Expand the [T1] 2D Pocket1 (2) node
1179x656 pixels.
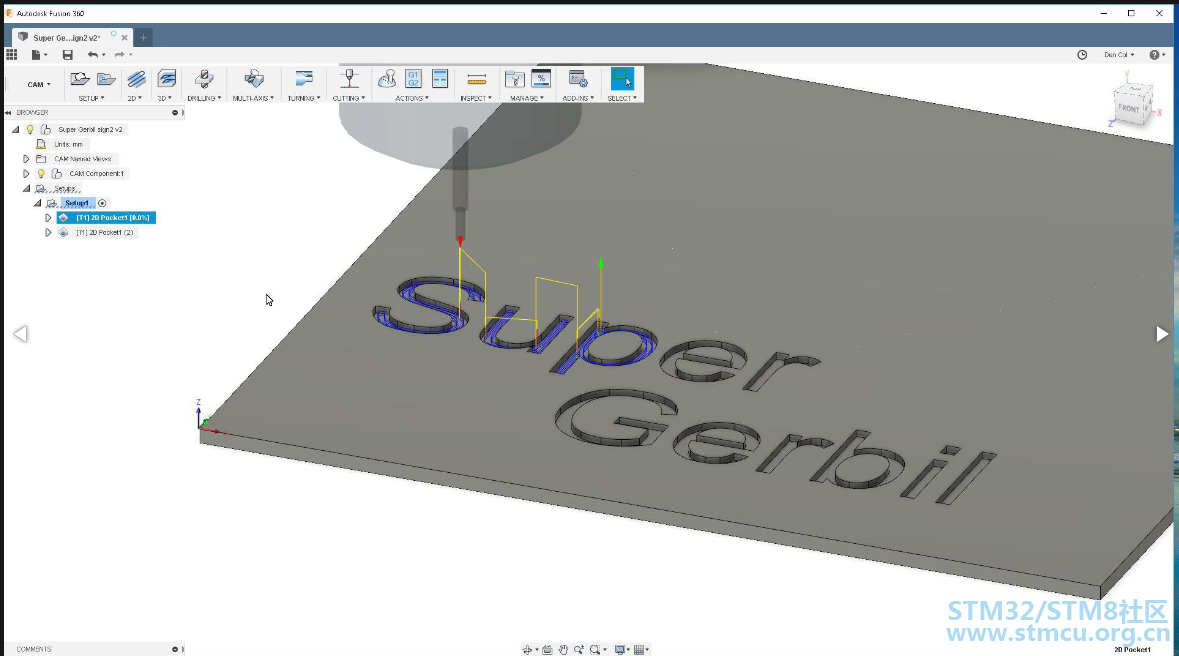click(48, 232)
